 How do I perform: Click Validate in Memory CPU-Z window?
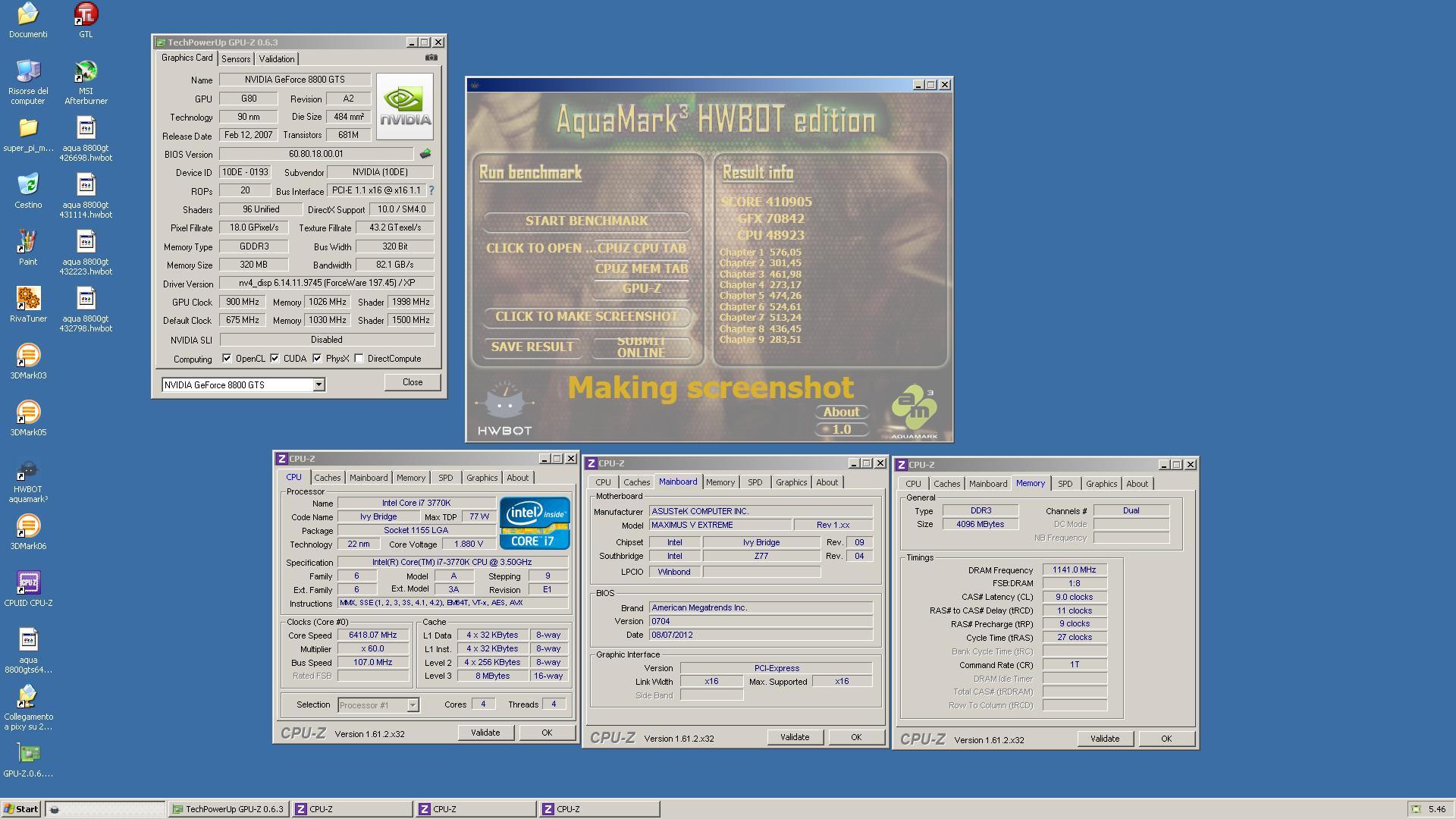pos(1105,739)
